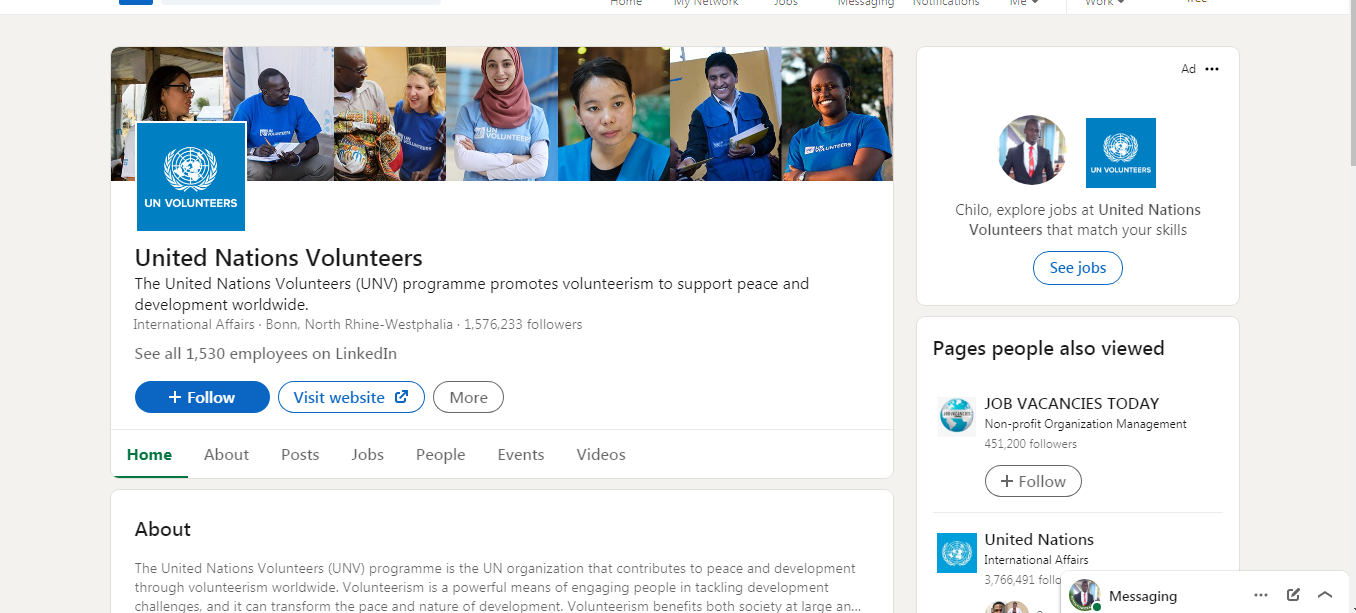Open the Videos tab
The image size is (1356, 613).
coord(601,454)
